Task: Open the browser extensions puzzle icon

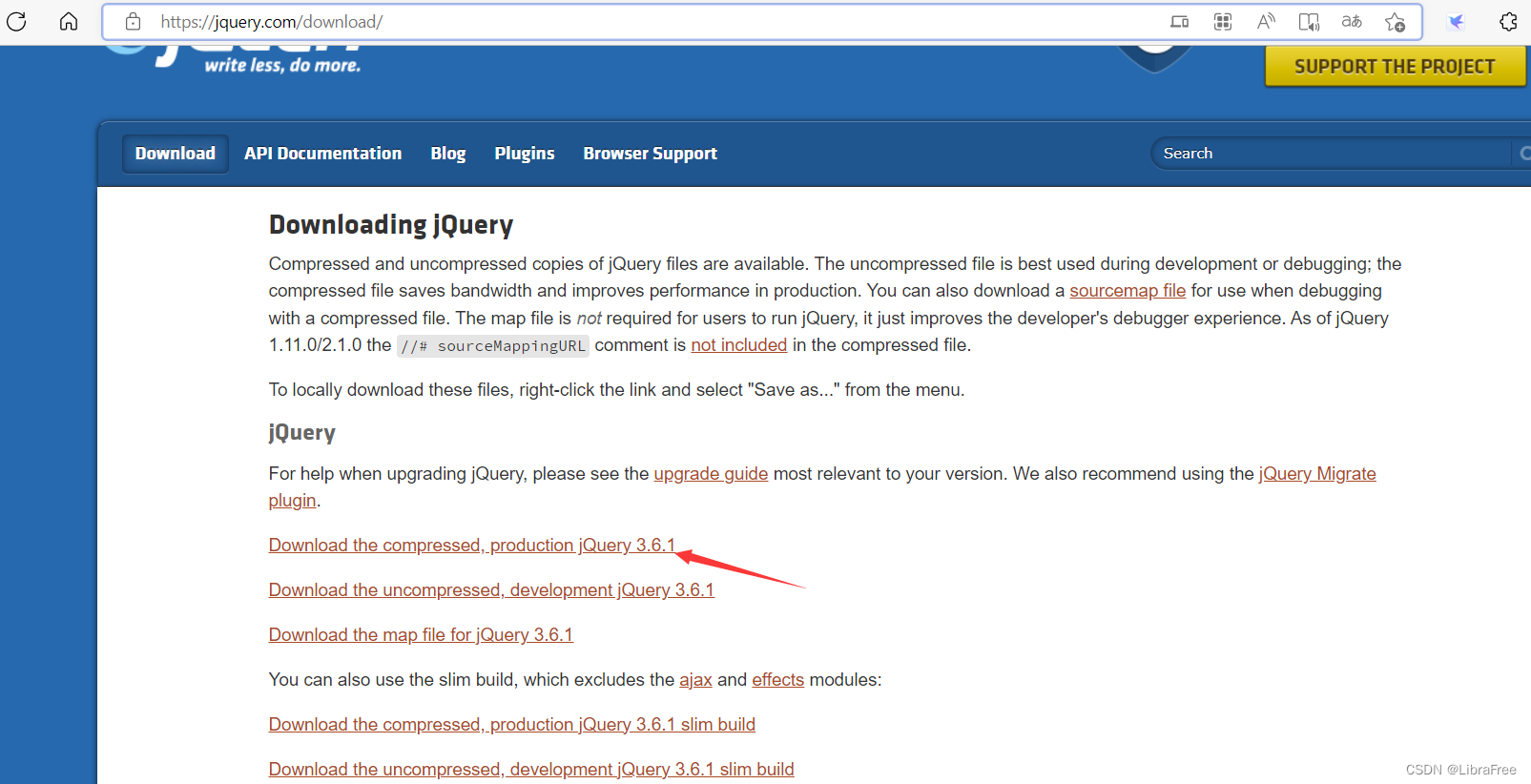Action: (x=1508, y=21)
